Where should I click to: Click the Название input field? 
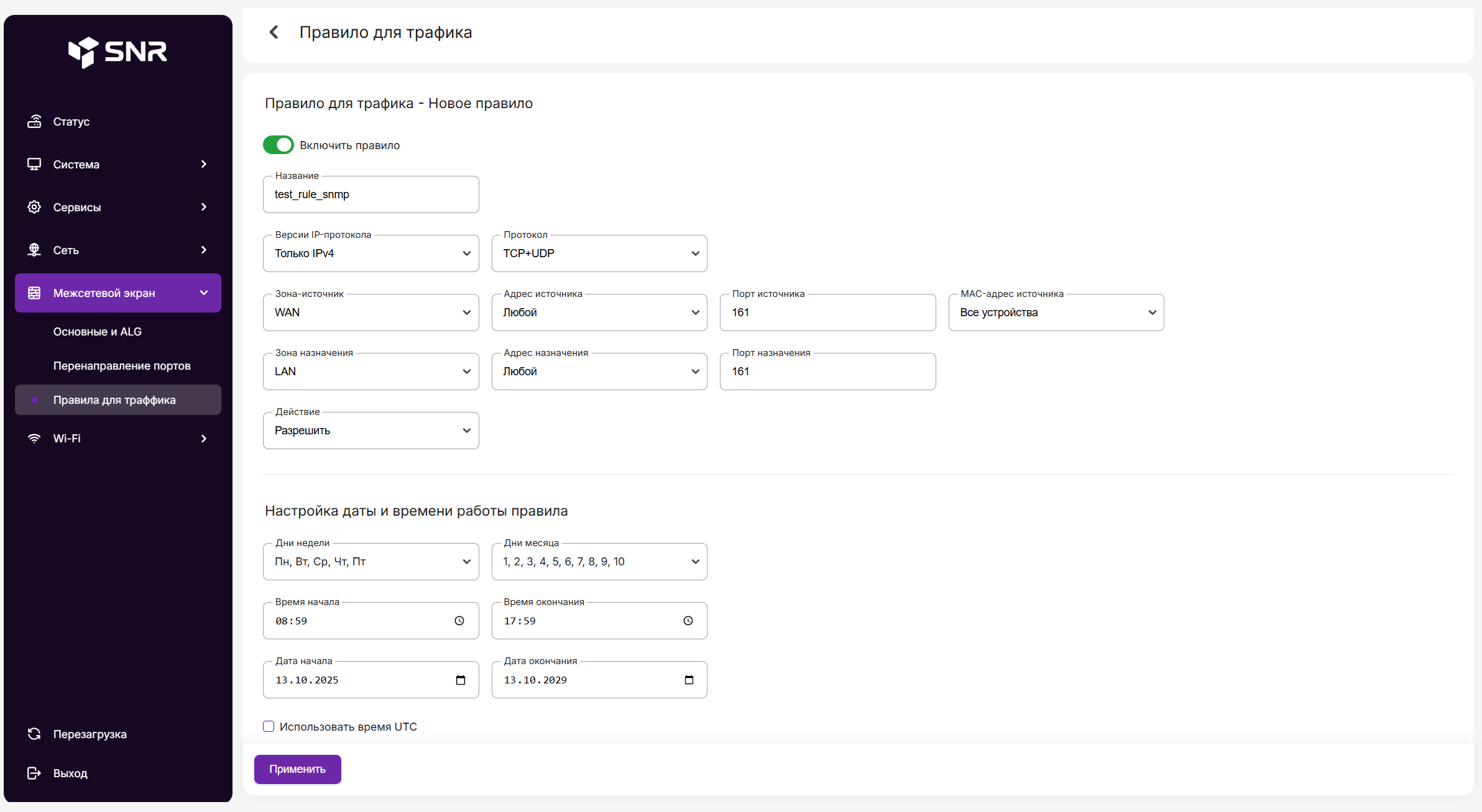370,194
